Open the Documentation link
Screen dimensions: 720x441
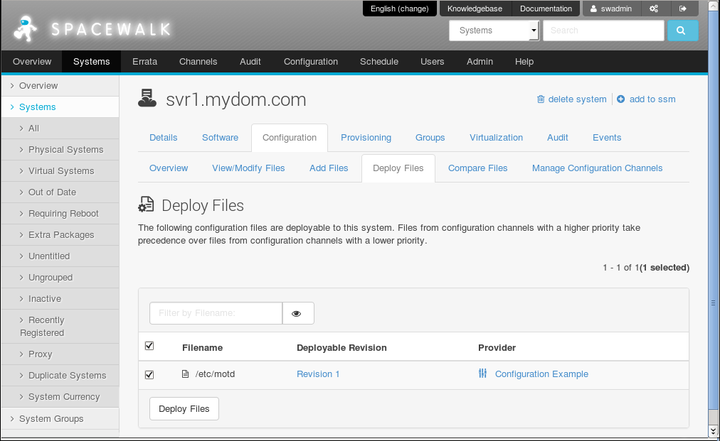coord(546,9)
